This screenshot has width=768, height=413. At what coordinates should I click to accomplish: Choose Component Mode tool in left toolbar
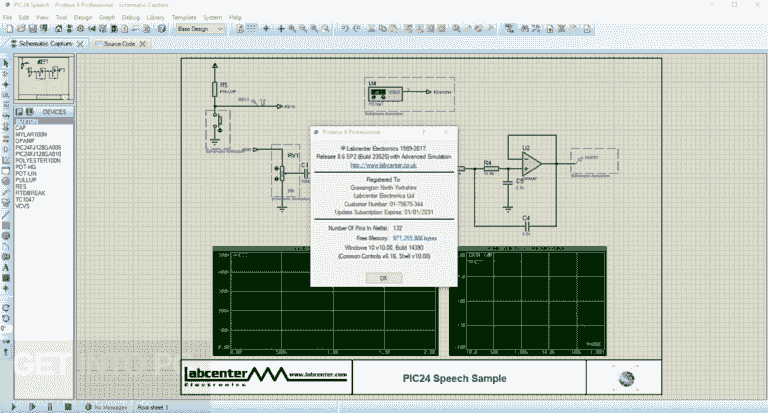[x=6, y=74]
